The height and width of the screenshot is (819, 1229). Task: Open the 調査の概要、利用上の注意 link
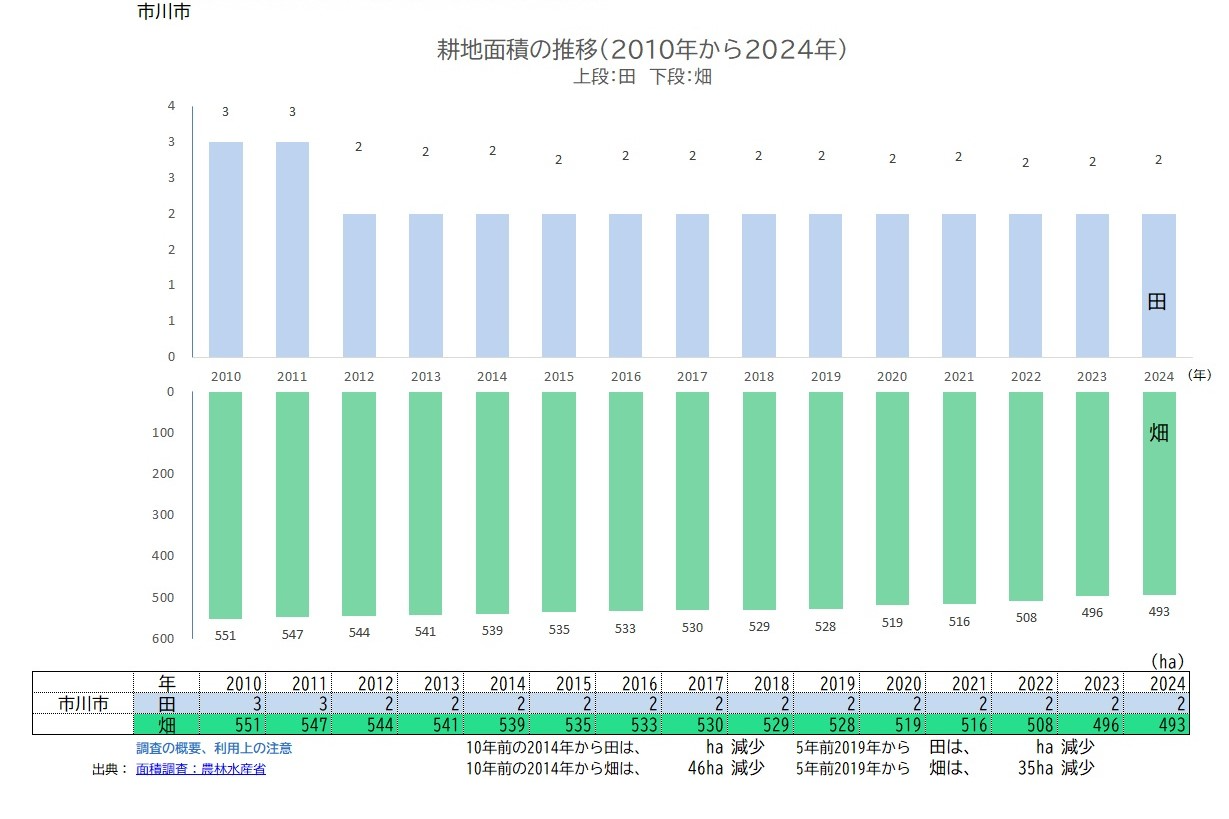click(x=214, y=748)
